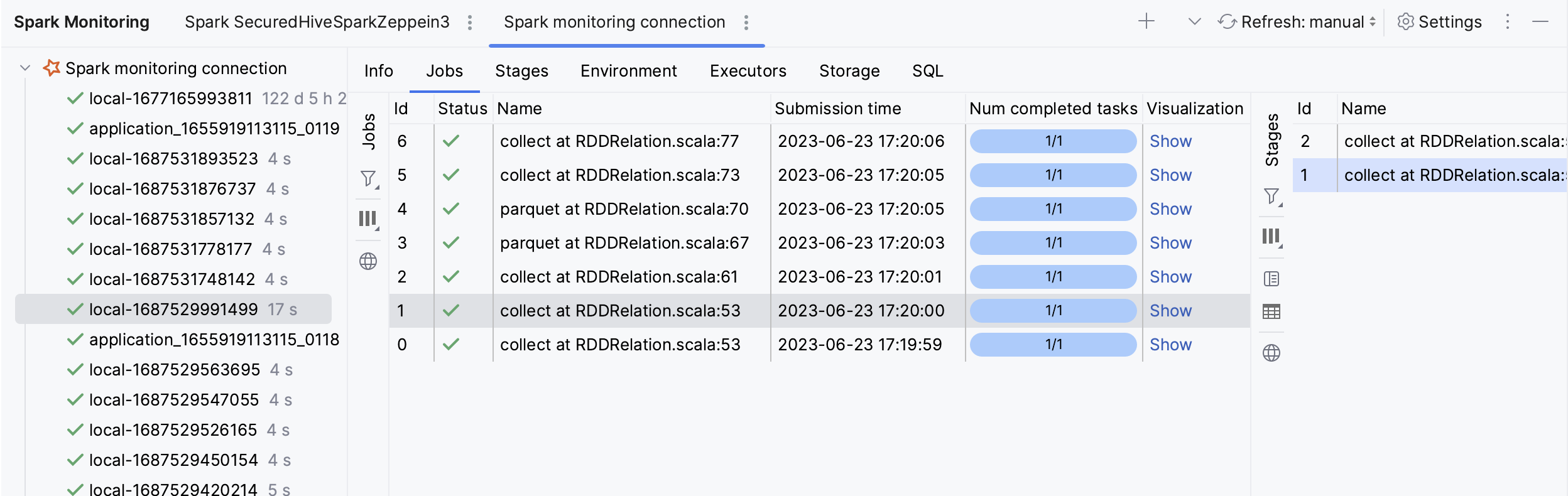Click the columns icon in Stages toolbar
The width and height of the screenshot is (1568, 496).
1271,237
